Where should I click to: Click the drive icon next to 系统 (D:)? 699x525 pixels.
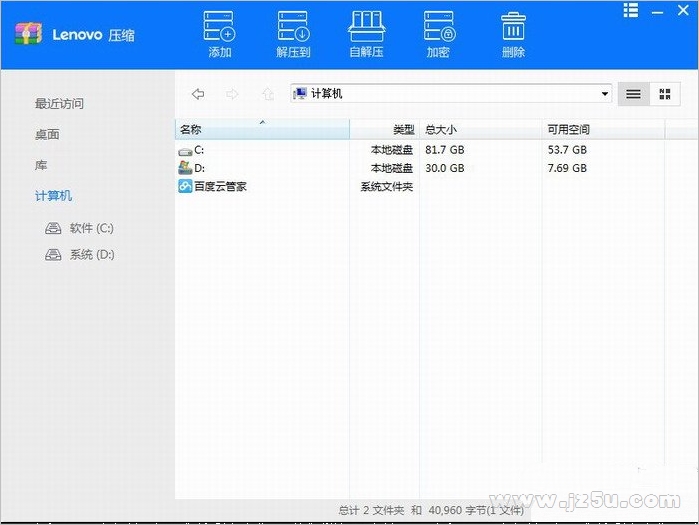point(53,254)
